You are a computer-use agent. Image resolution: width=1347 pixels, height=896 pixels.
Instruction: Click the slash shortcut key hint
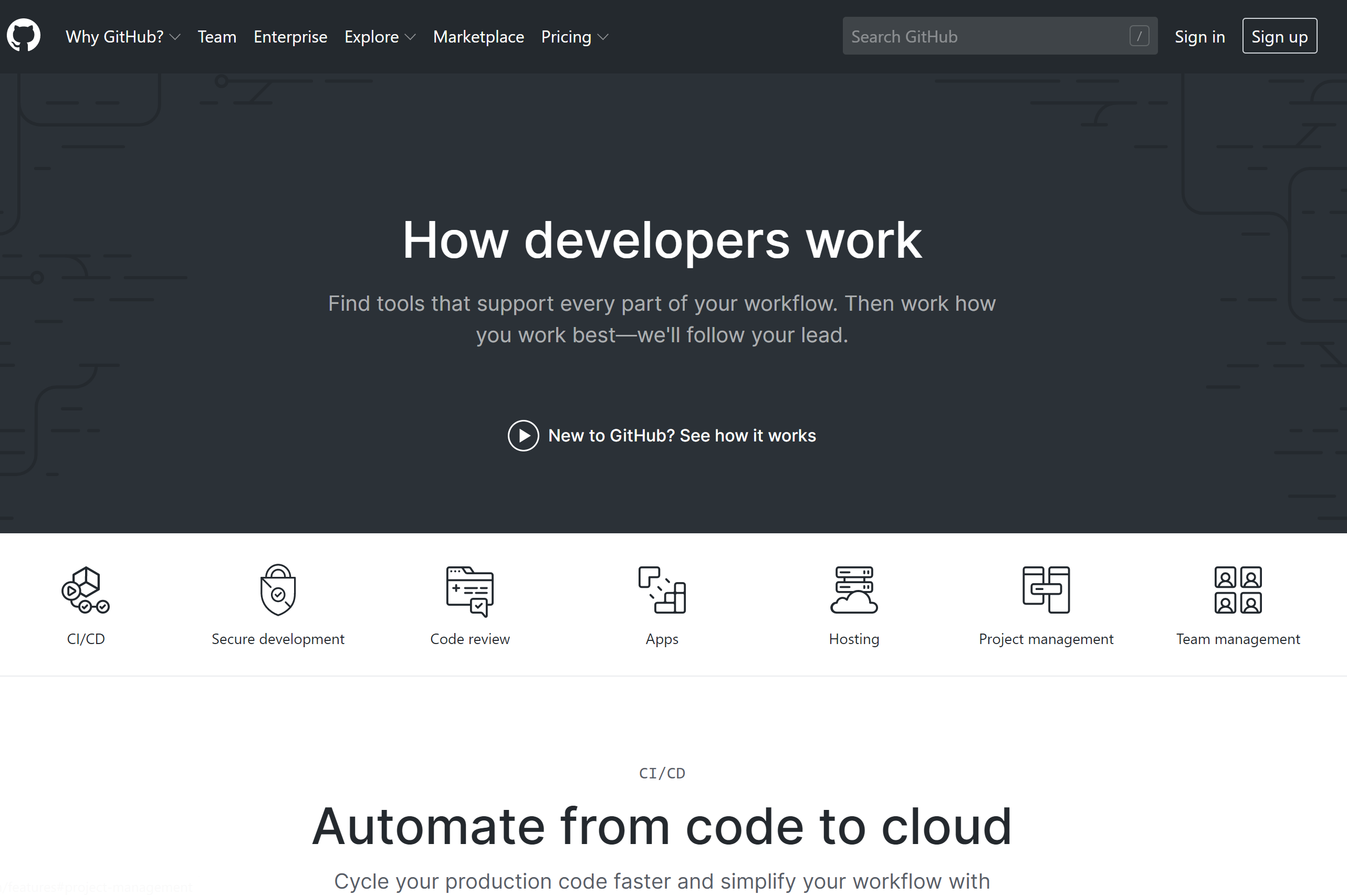(1139, 36)
